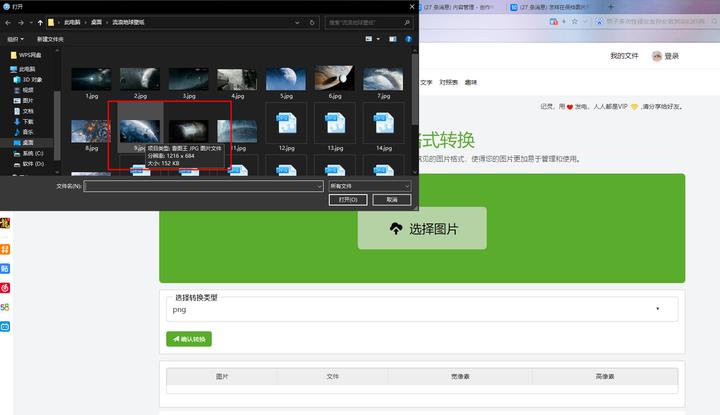The image size is (720, 415).
Task: Click 登录 login link with avatar
Action: pos(665,56)
